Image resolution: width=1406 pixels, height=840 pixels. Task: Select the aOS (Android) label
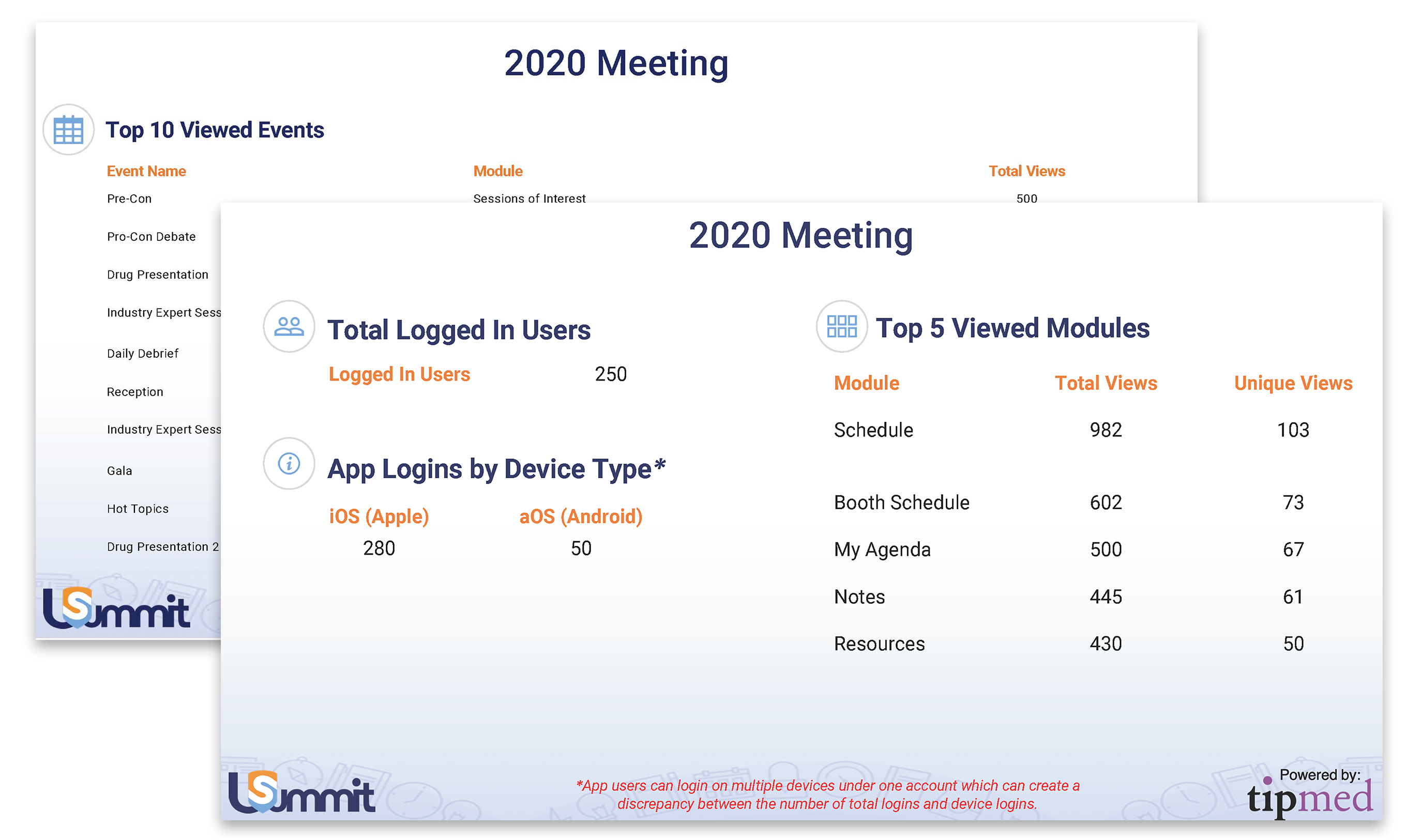pos(581,516)
